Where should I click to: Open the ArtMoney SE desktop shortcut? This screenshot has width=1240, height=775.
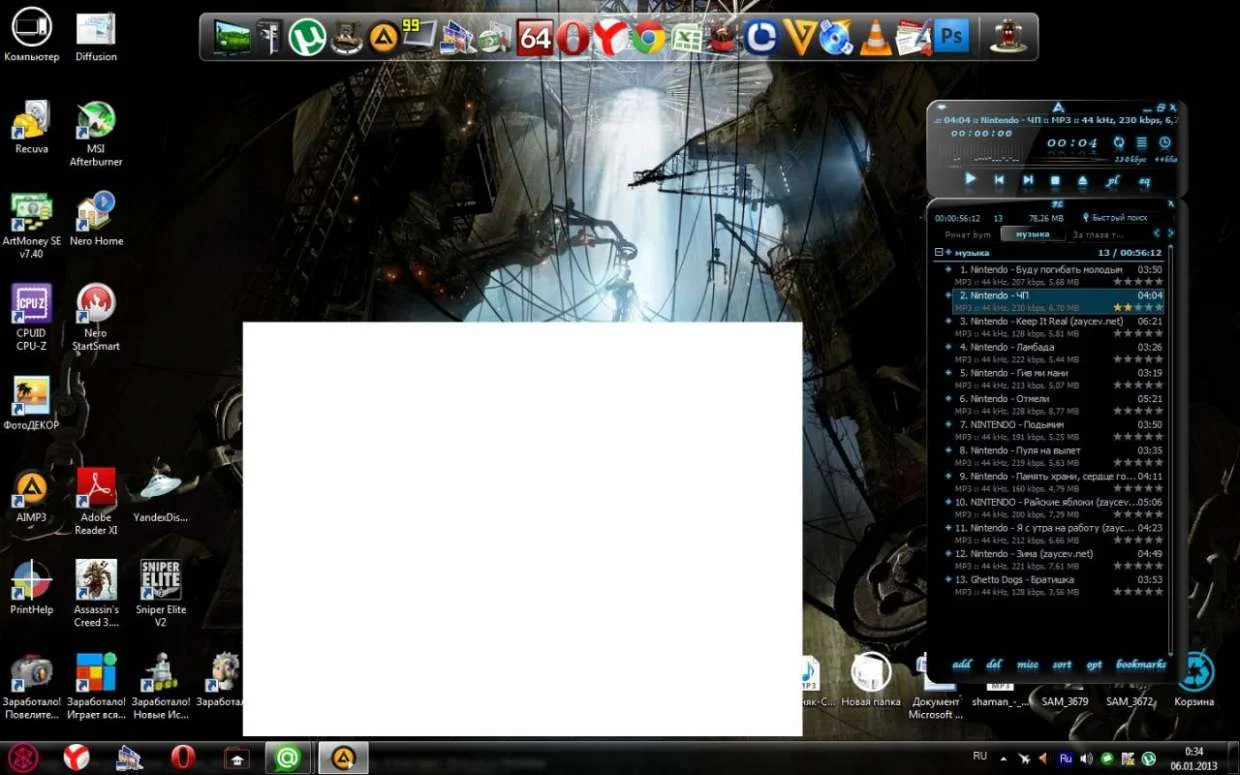pos(31,225)
